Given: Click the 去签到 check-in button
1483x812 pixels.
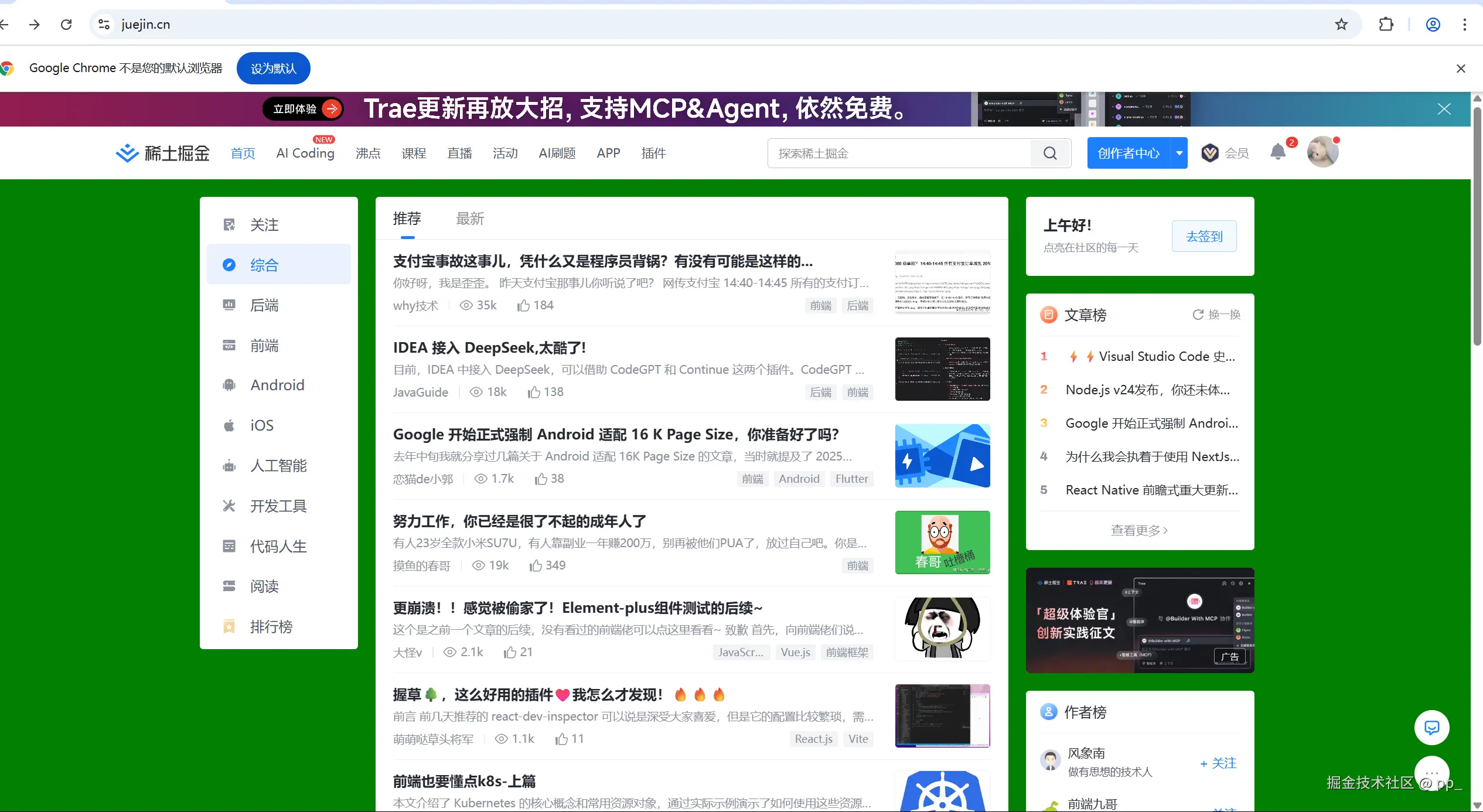Looking at the screenshot, I should pyautogui.click(x=1204, y=237).
